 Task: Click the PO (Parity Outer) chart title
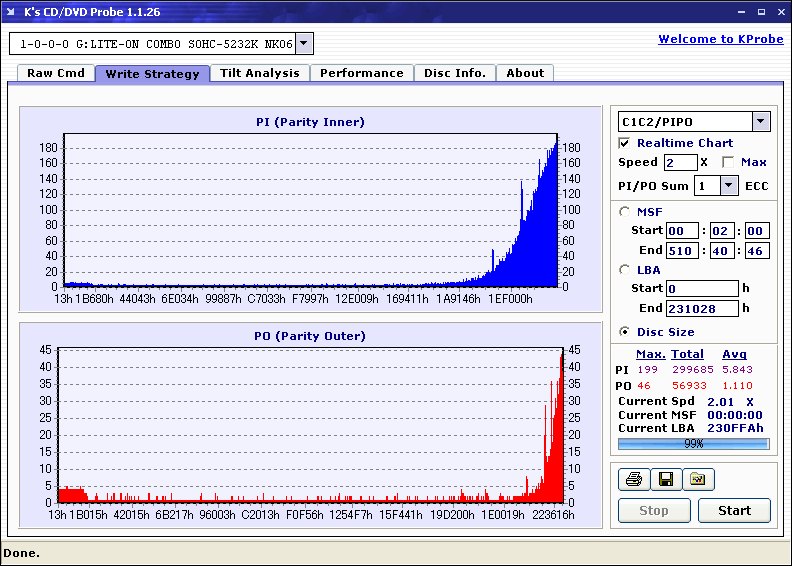(310, 336)
